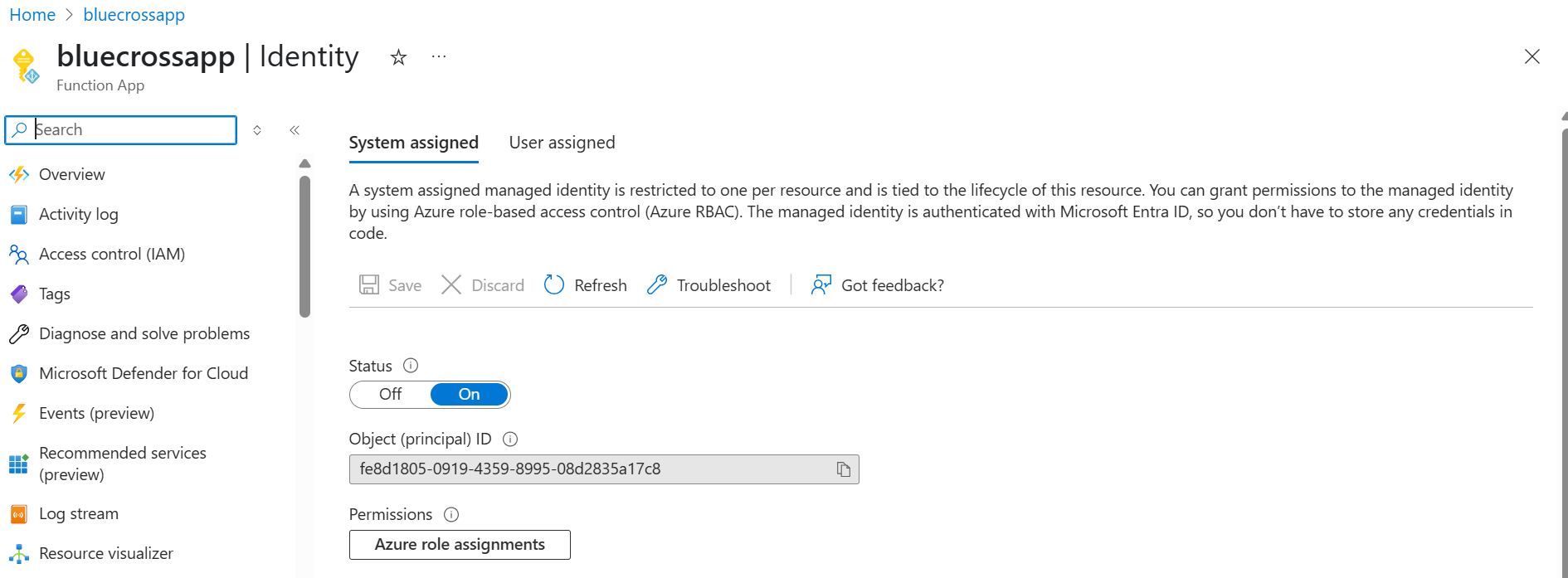1568x578 pixels.
Task: Turn the Status toggle Off
Action: click(x=390, y=395)
